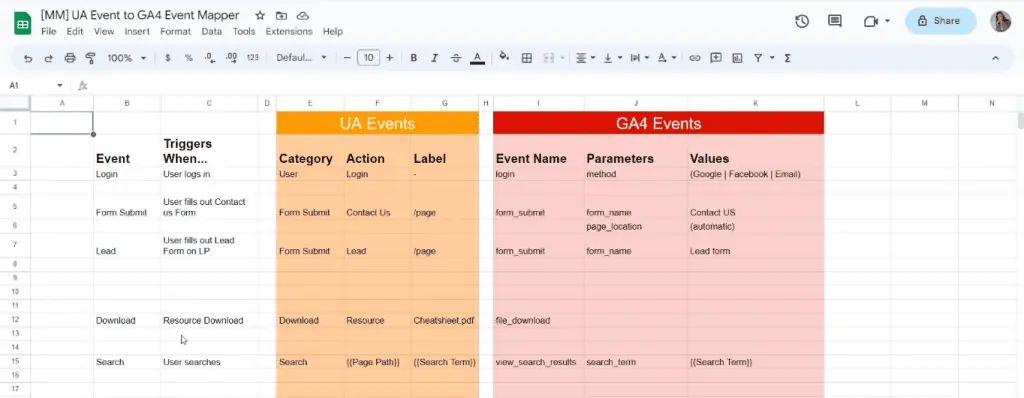Increase decimal places
The image size is (1024, 398).
[231, 58]
